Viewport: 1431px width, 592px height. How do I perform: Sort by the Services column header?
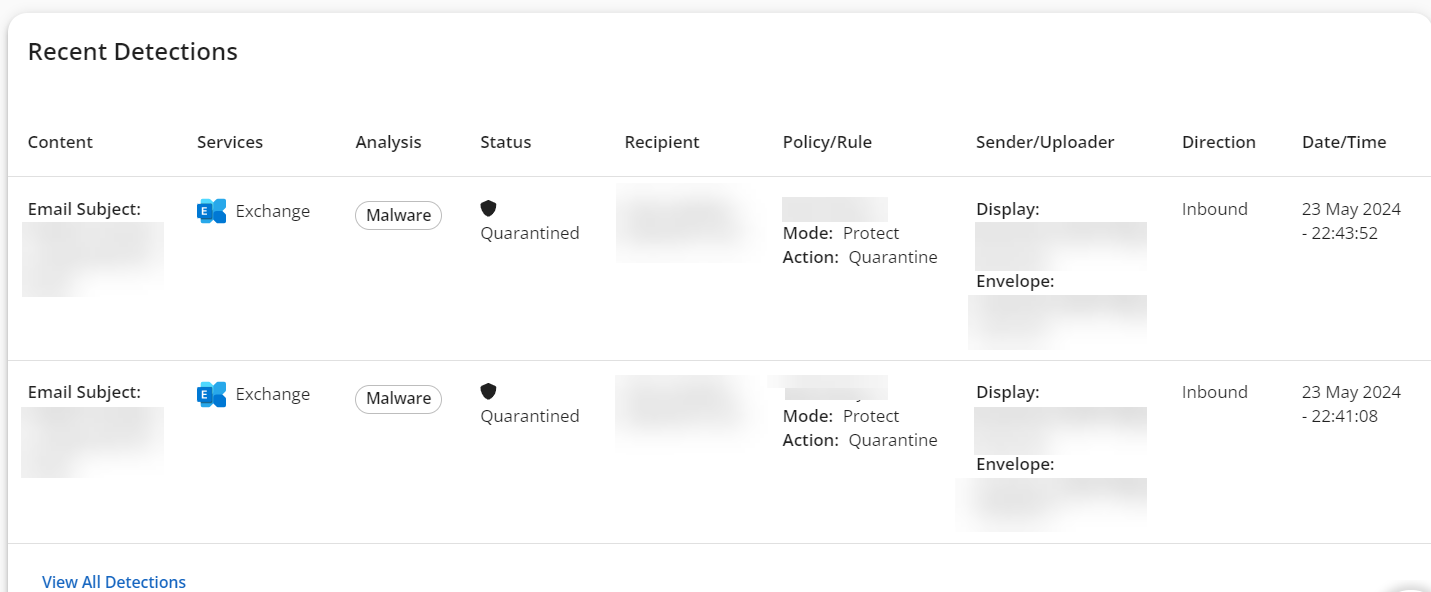(230, 142)
